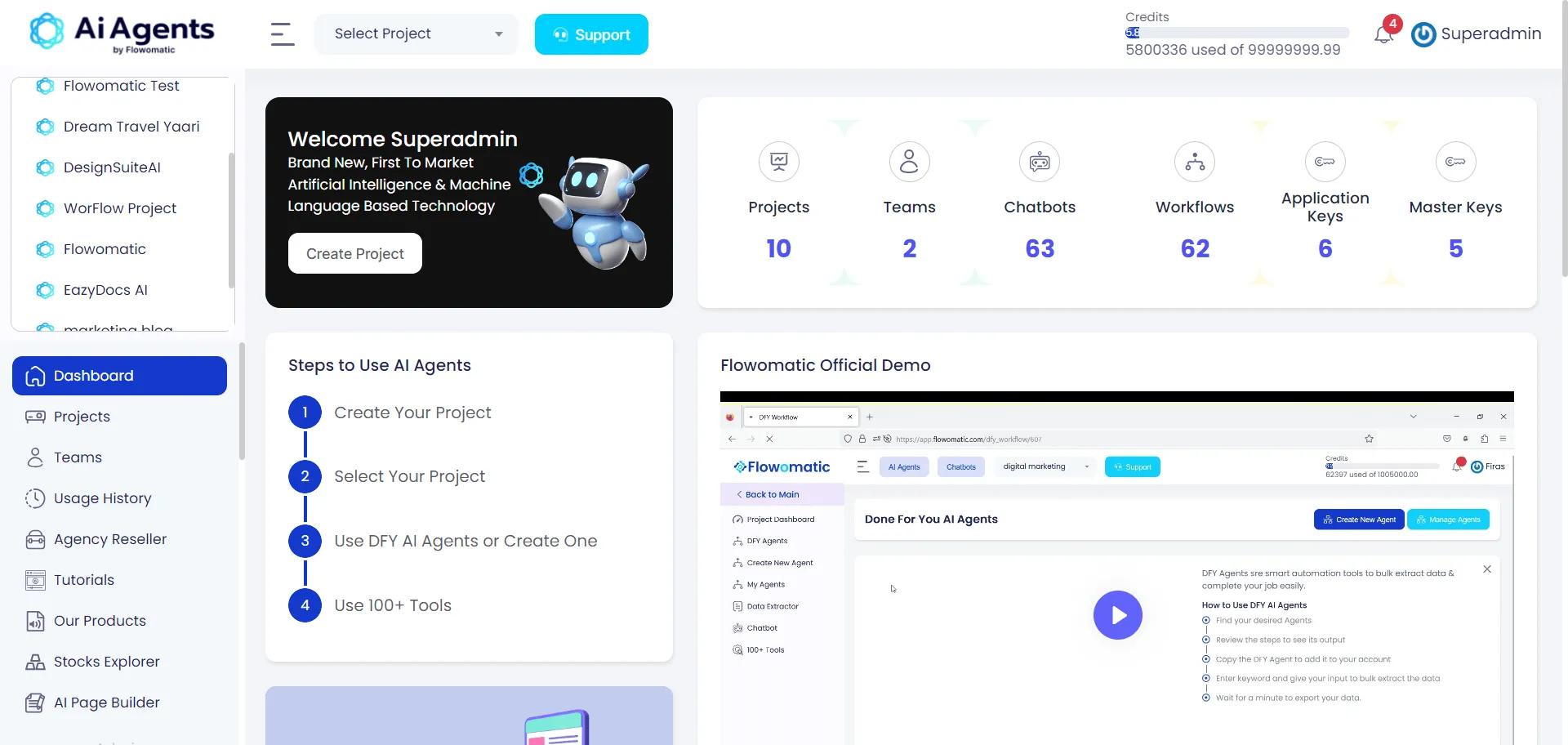Click the Dashboard home icon in sidebar
Viewport: 1568px width, 745px height.
click(35, 376)
